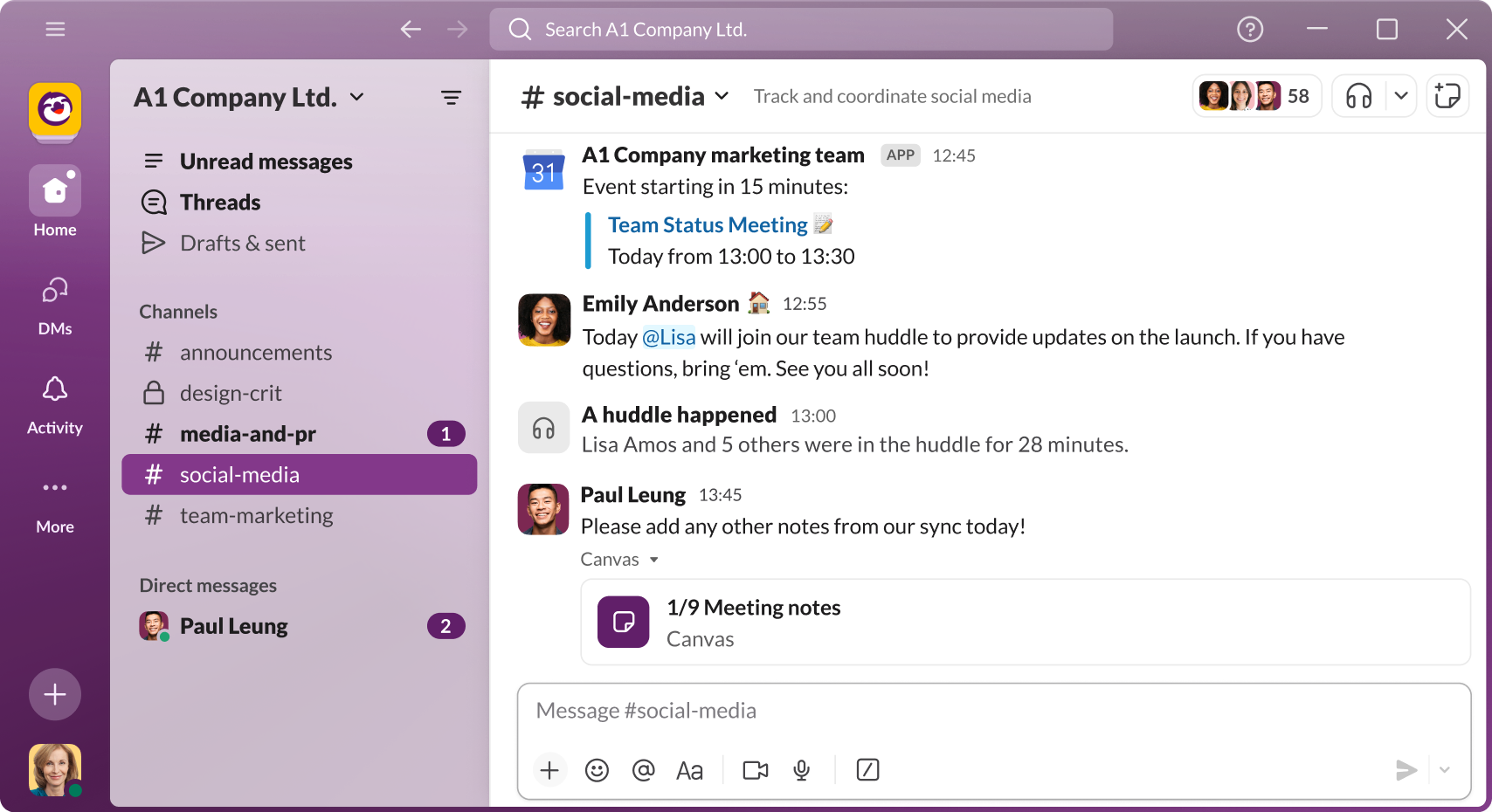Viewport: 1492px width, 812px height.
Task: Record a video clip in the composer
Action: [755, 770]
